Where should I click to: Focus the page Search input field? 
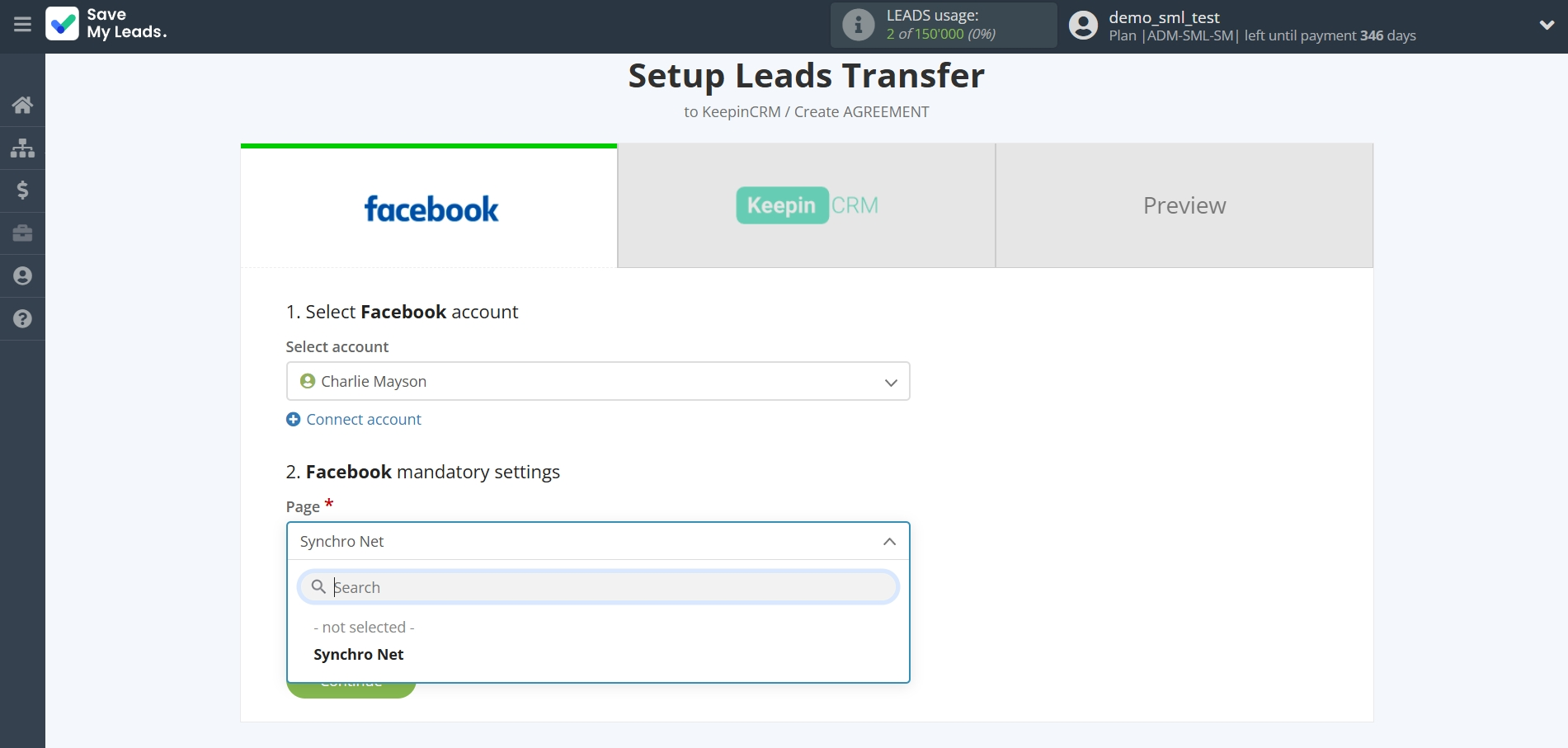610,587
